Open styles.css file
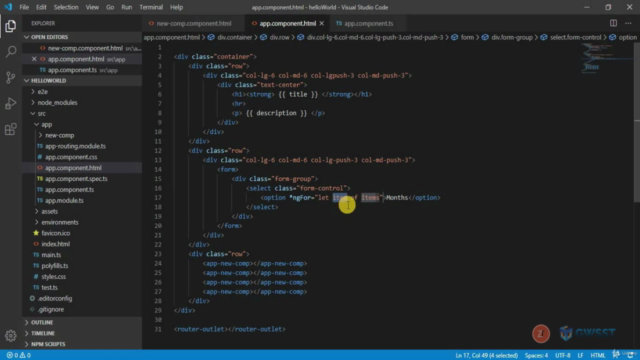This screenshot has height=360, width=640. pos(53,277)
